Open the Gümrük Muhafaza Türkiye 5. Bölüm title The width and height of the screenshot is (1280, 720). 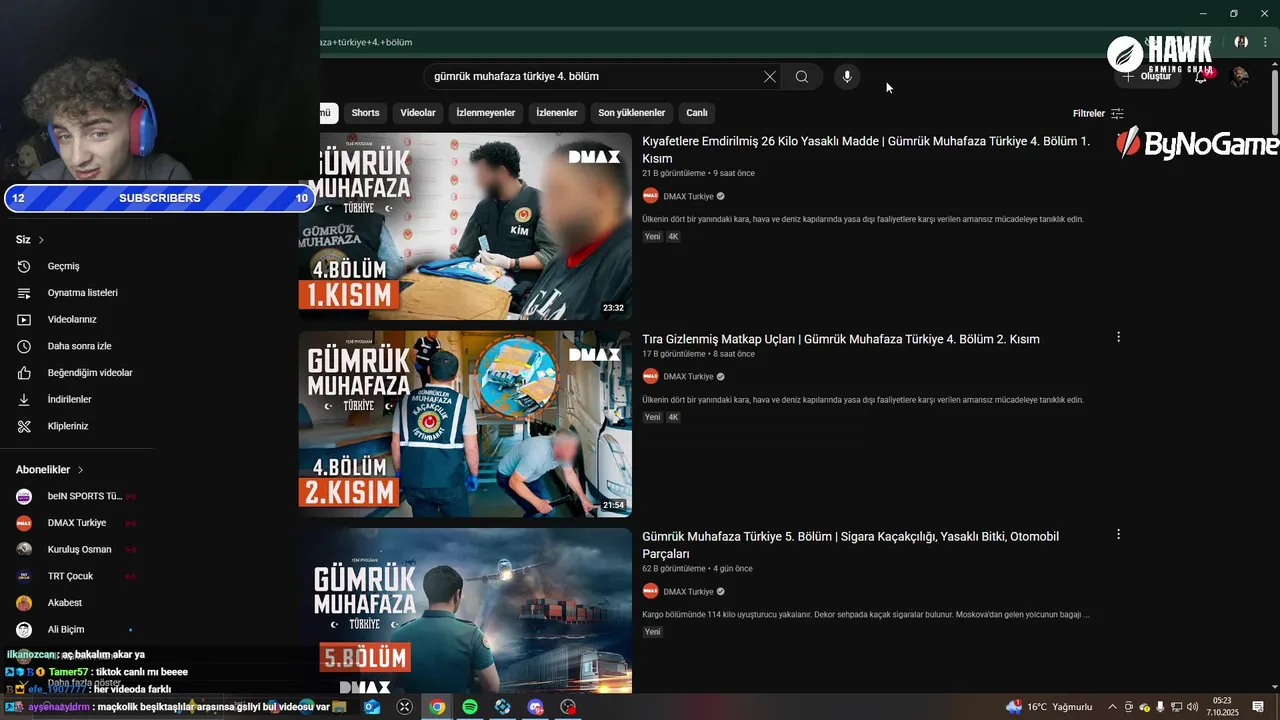[850, 545]
